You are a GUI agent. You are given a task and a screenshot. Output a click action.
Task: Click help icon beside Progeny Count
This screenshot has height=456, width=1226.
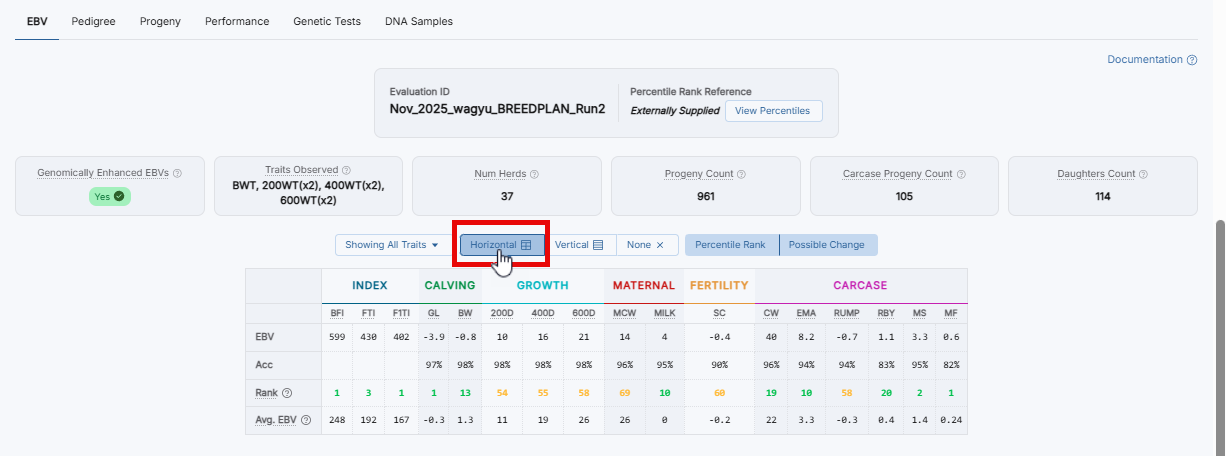(741, 174)
